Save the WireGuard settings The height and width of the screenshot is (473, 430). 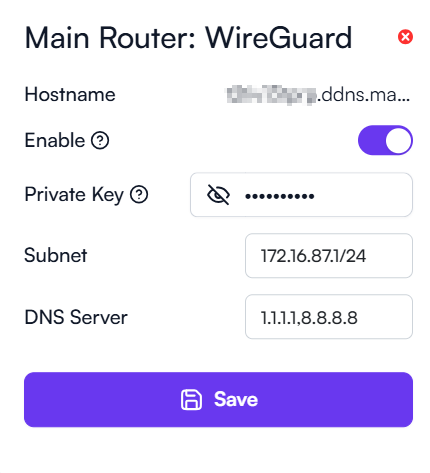click(x=218, y=399)
